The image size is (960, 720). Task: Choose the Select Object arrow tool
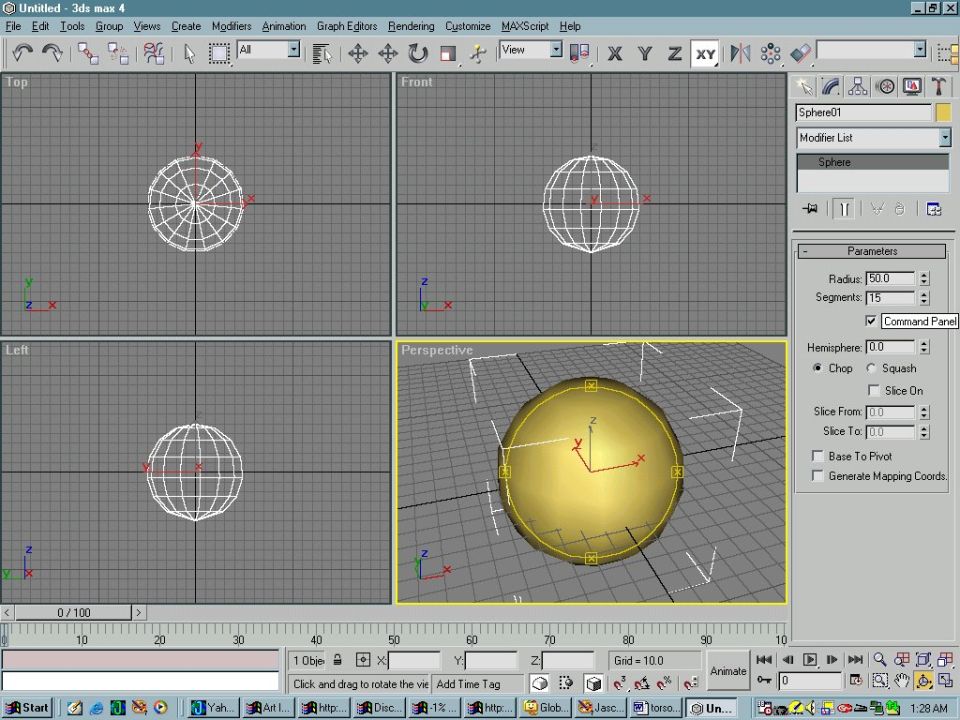point(189,53)
